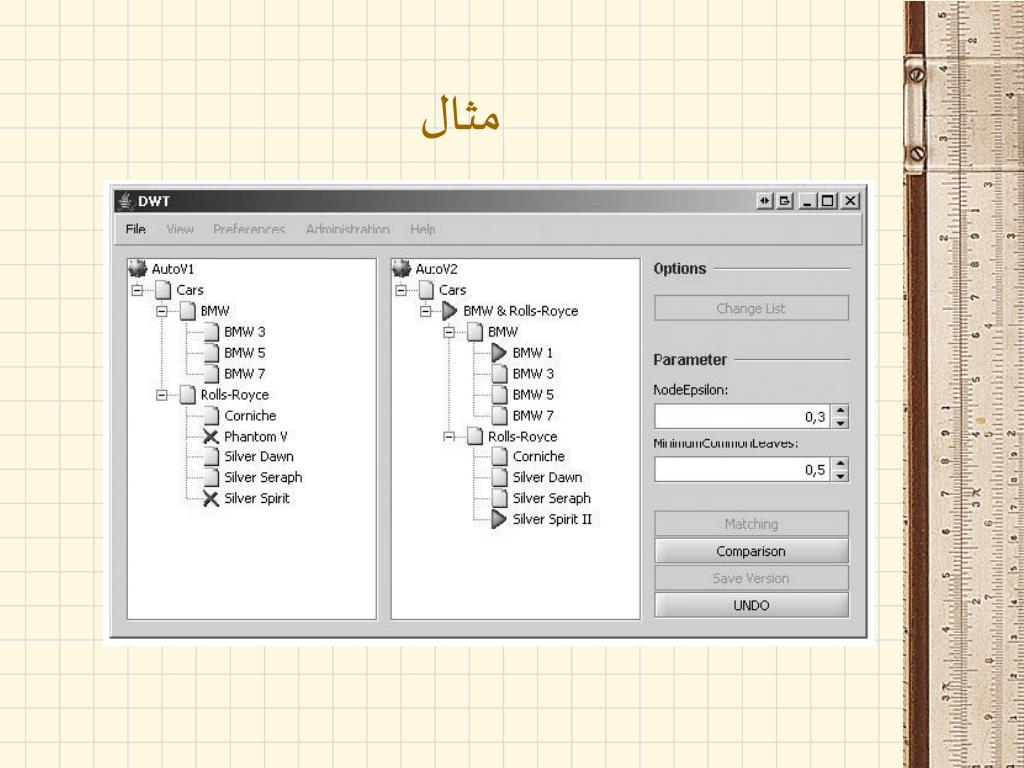Increase NodeEpsilon with up spinner arrow
This screenshot has width=1024, height=768.
(841, 411)
